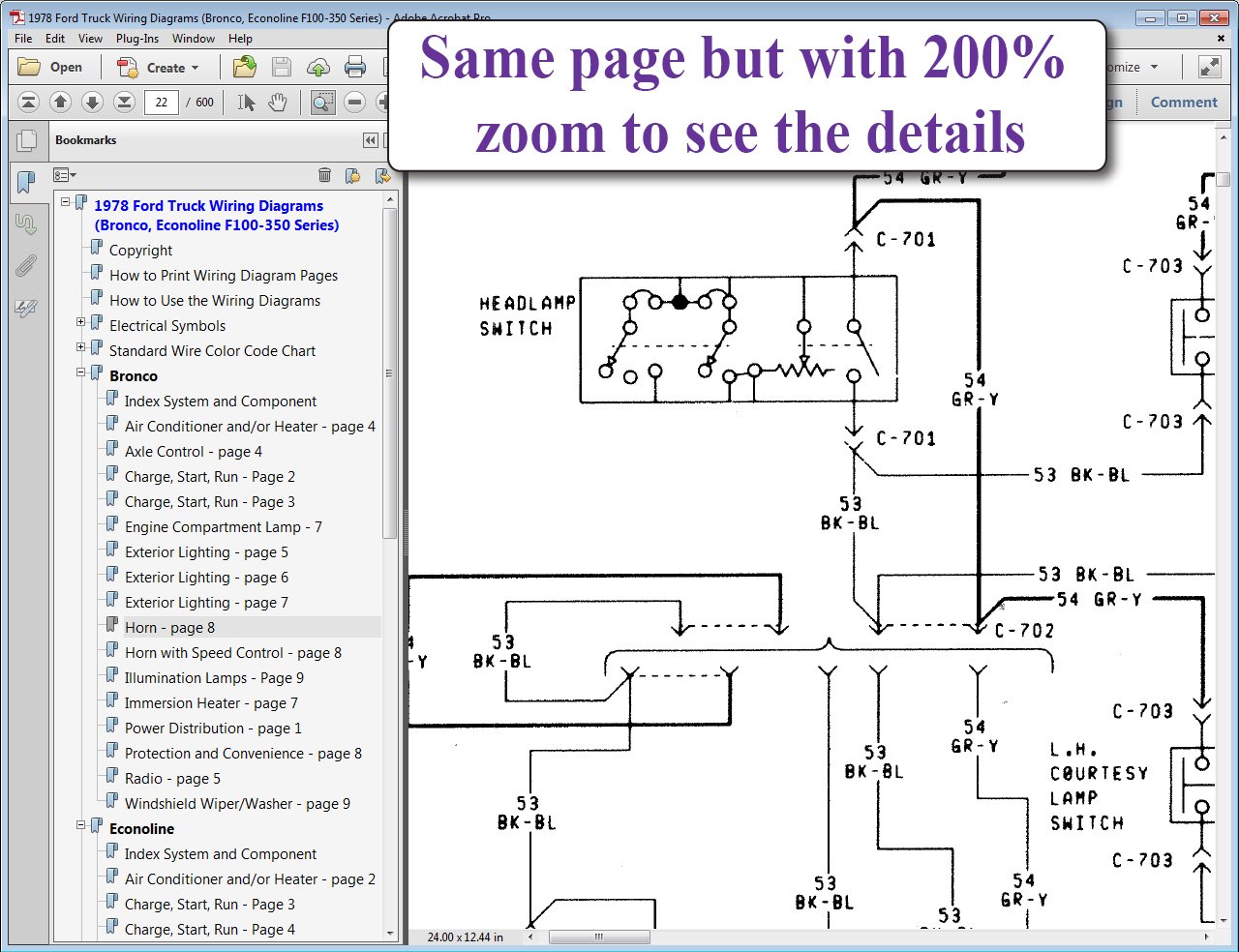The image size is (1239, 952).
Task: Open the Create dropdown menu
Action: click(x=158, y=68)
